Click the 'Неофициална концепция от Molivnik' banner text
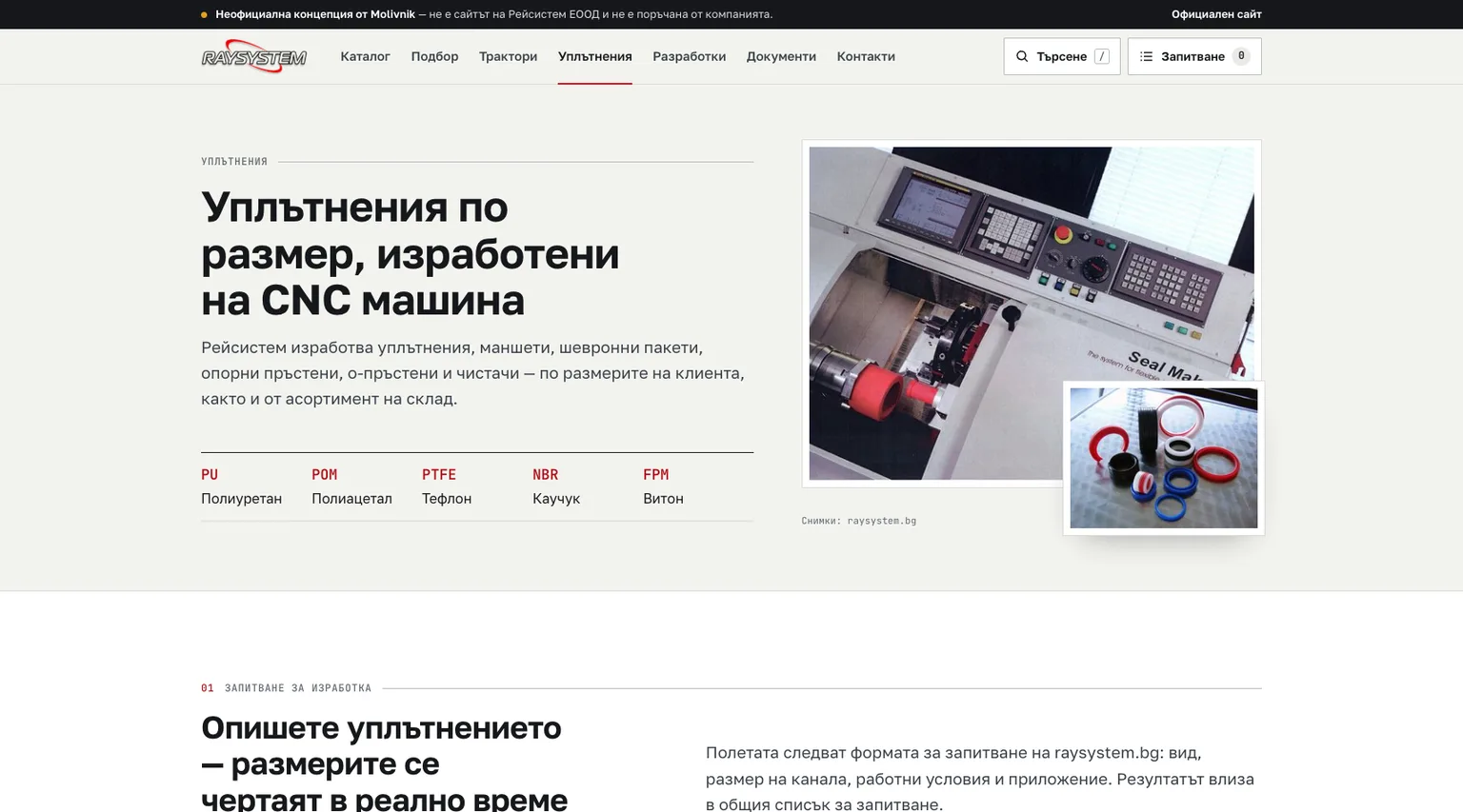 pyautogui.click(x=315, y=14)
